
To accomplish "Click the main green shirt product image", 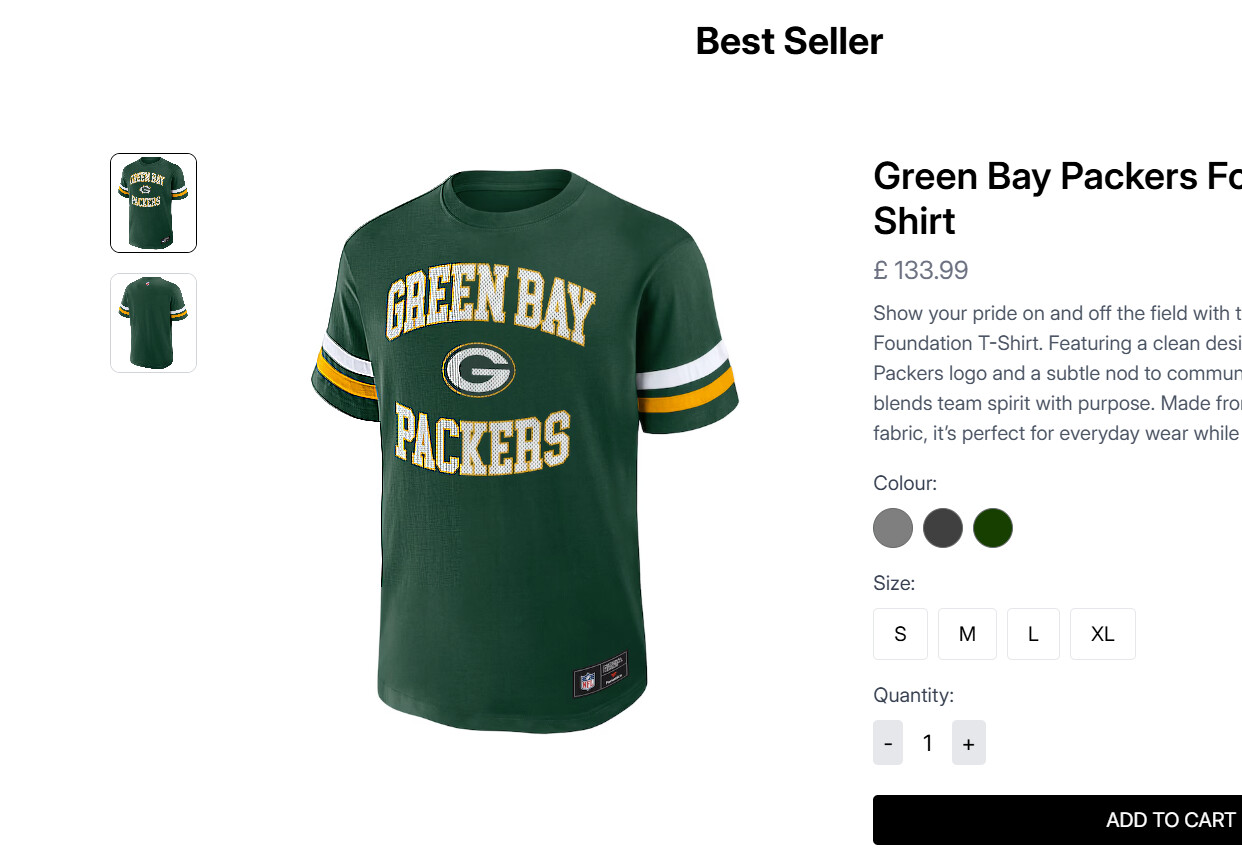I will coord(525,450).
